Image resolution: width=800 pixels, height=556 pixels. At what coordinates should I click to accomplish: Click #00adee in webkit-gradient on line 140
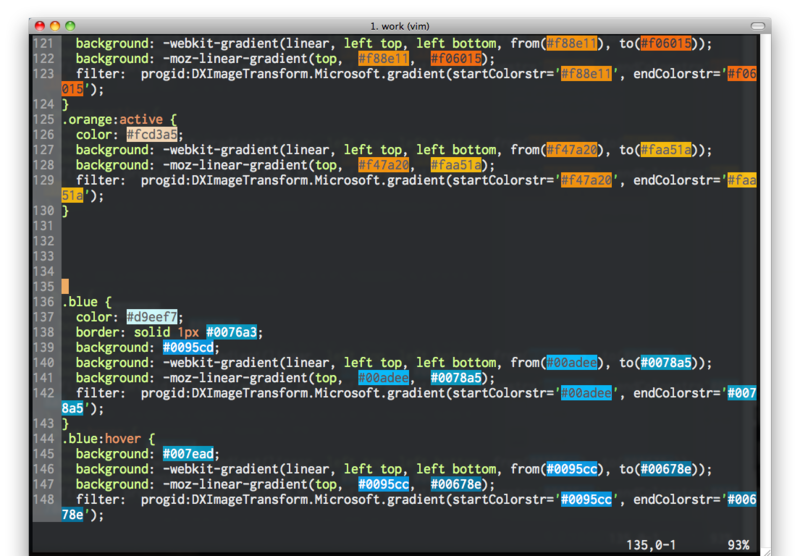pos(572,363)
